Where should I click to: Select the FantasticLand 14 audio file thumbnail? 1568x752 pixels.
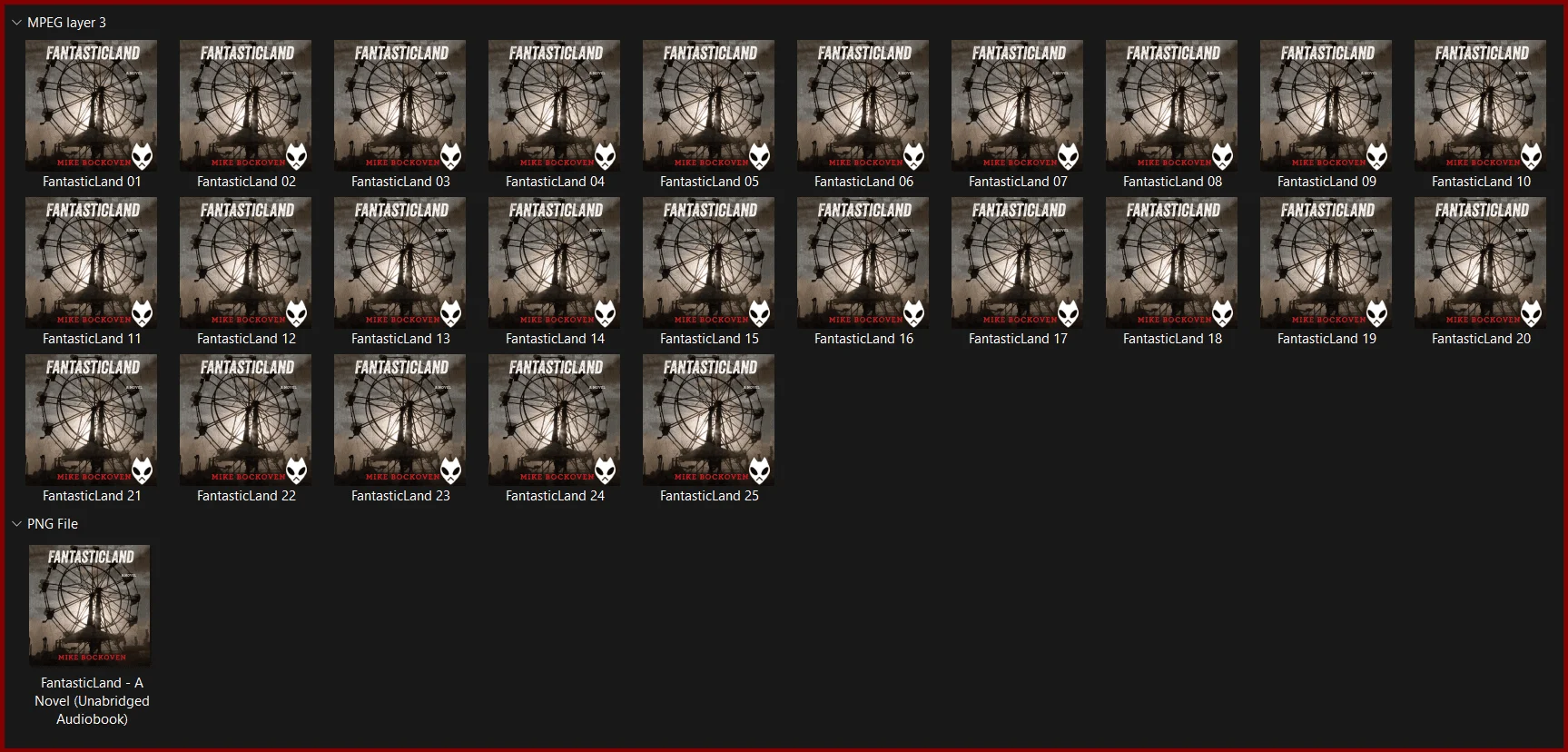click(555, 262)
